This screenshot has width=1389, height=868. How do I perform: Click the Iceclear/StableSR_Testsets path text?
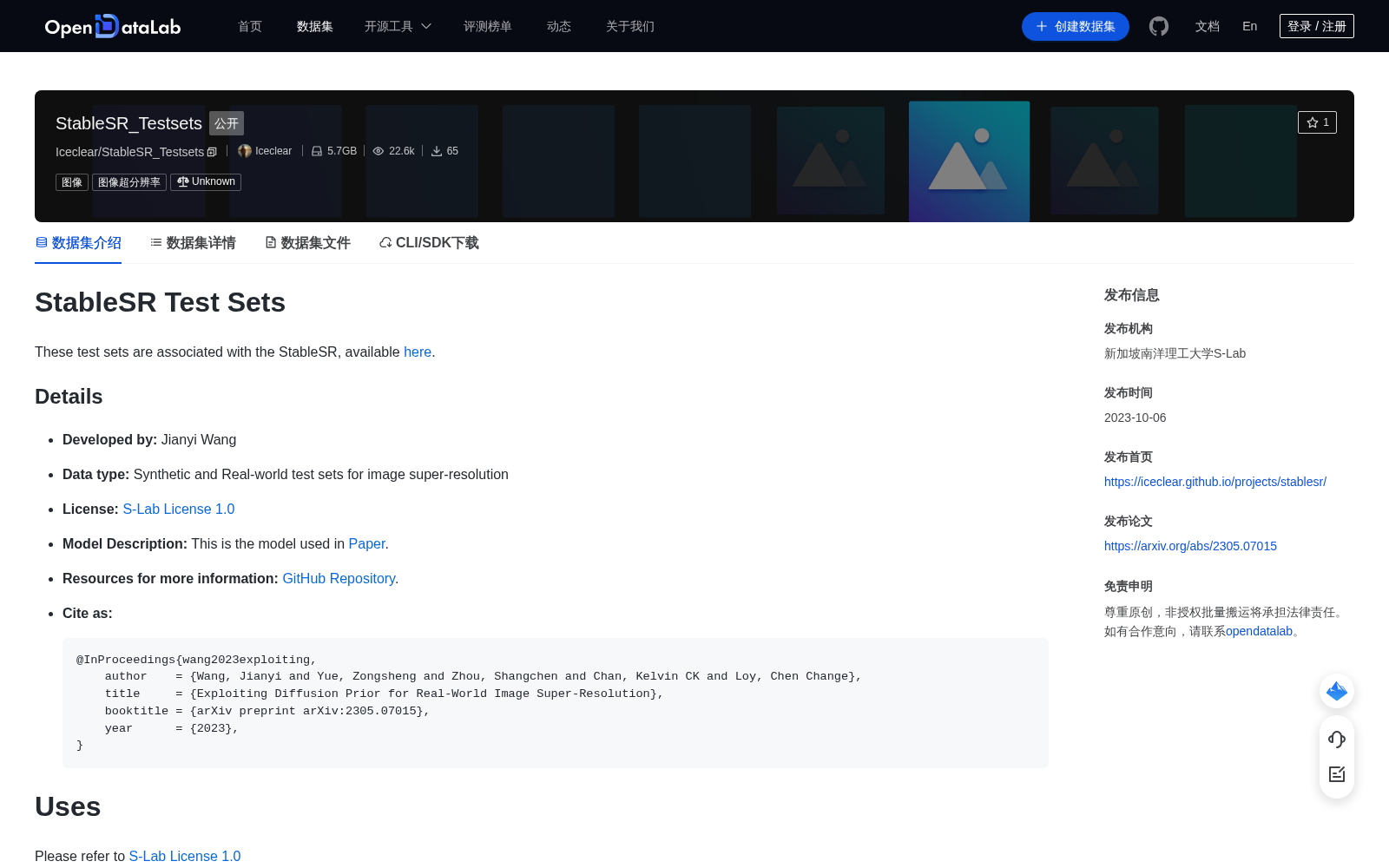[x=130, y=152]
